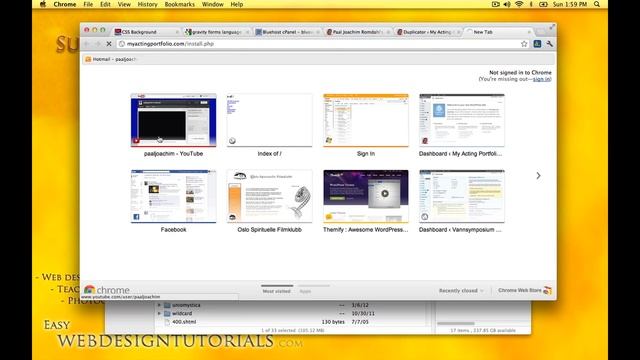Open Dashboard Vannsymposium thumbnail
This screenshot has height=360, width=640.
coord(462,196)
